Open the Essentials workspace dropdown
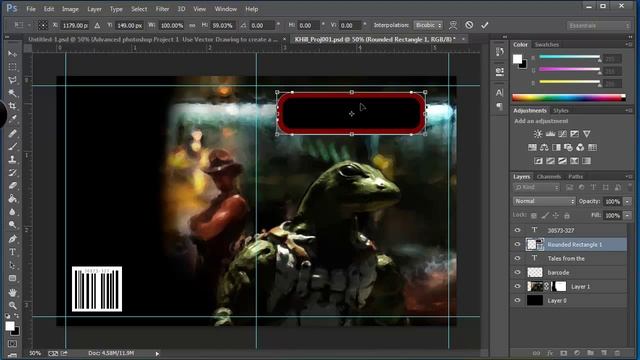The height and width of the screenshot is (360, 640). coord(599,25)
